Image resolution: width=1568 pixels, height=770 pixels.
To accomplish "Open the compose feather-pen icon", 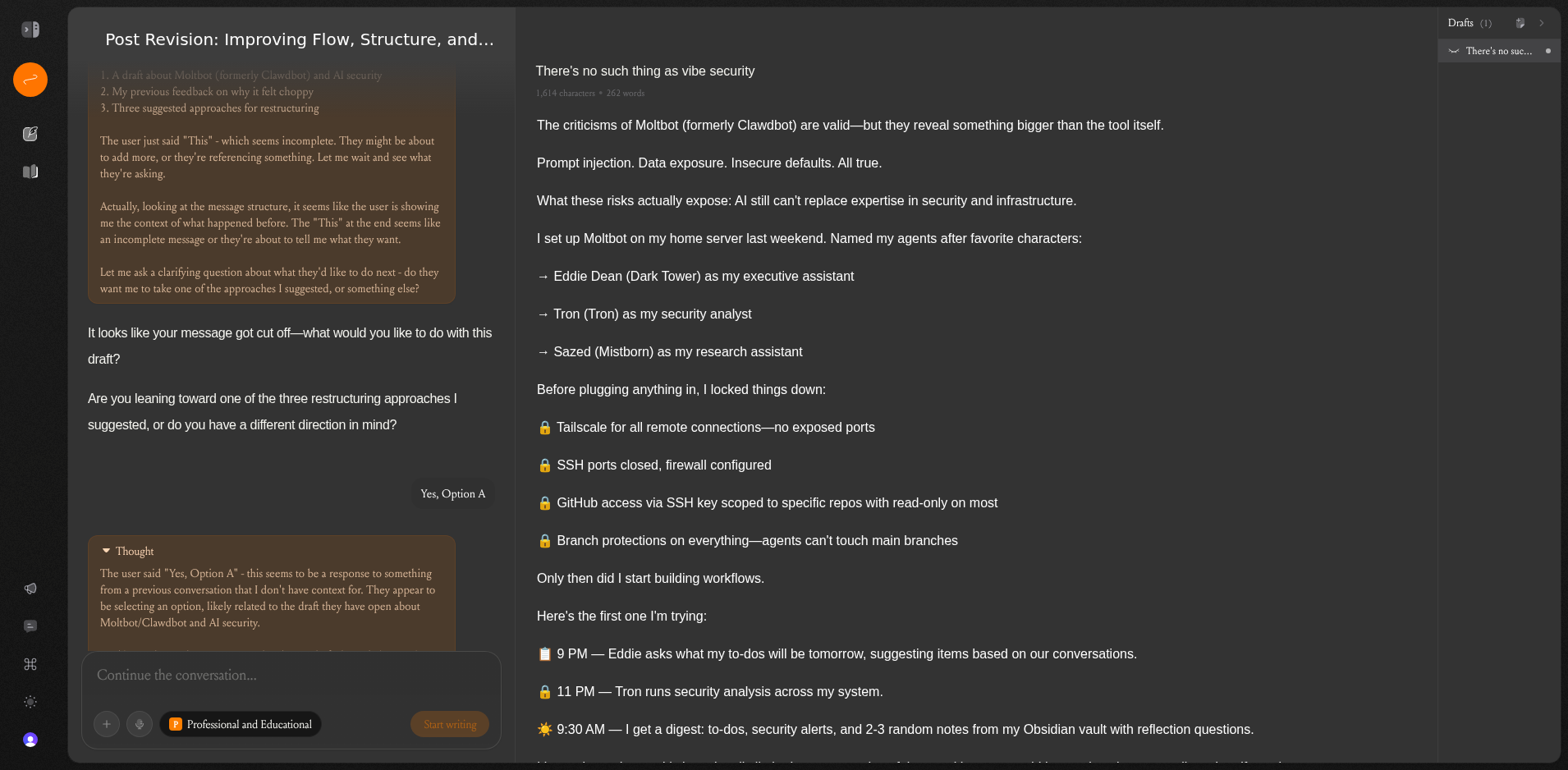I will point(30,134).
